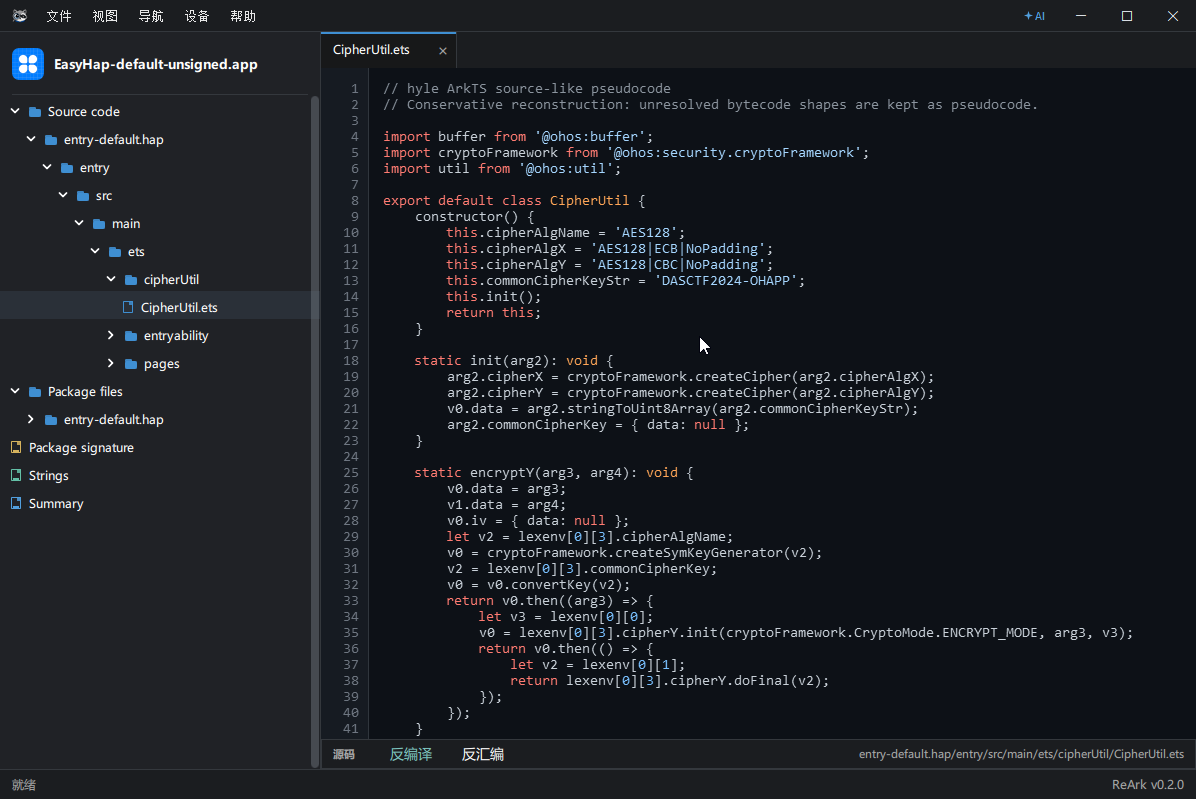Collapse the main folder chevron

(79, 223)
